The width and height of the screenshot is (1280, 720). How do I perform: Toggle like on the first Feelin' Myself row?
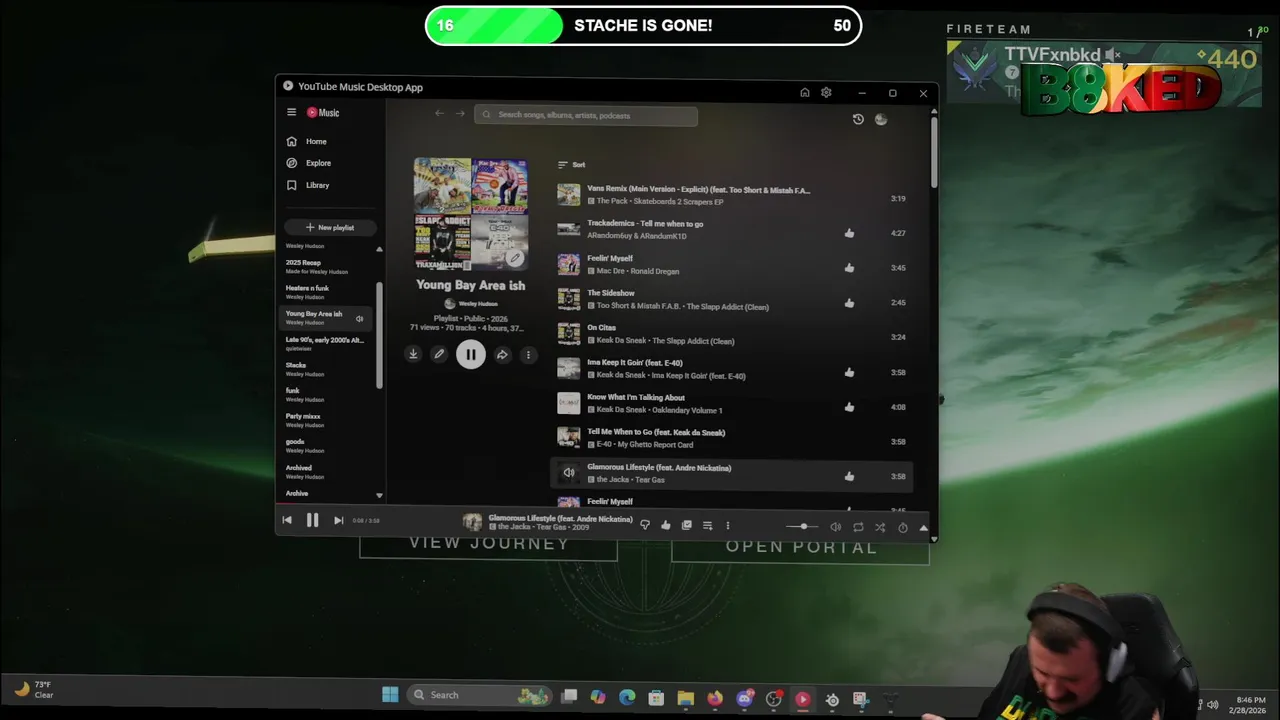[849, 268]
